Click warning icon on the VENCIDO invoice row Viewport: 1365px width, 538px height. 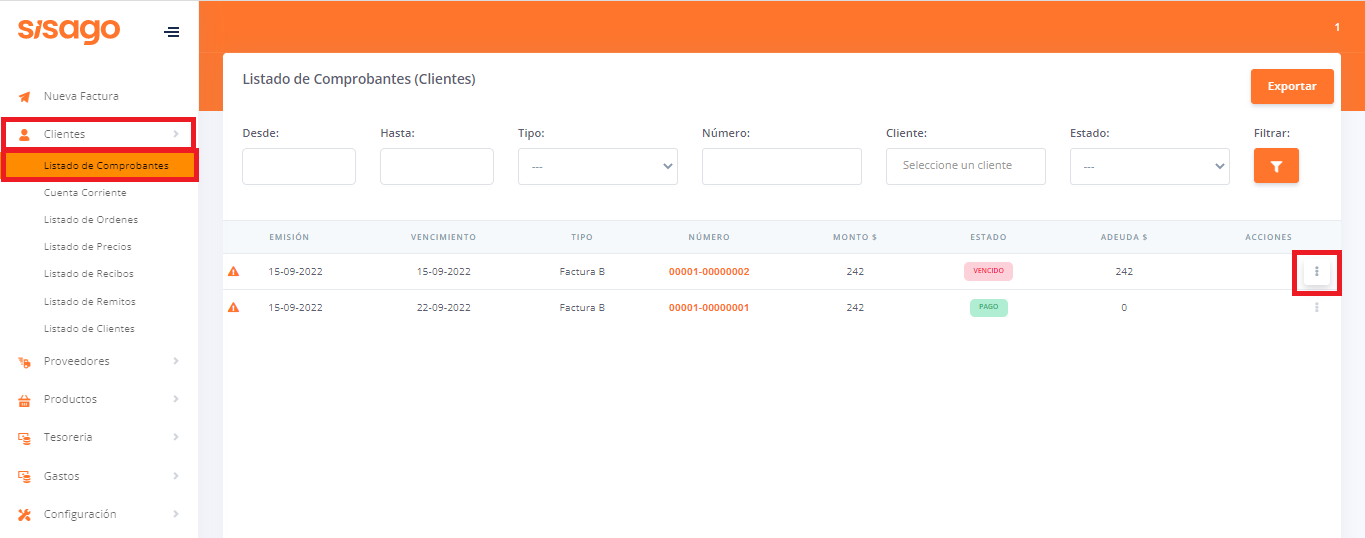point(234,272)
